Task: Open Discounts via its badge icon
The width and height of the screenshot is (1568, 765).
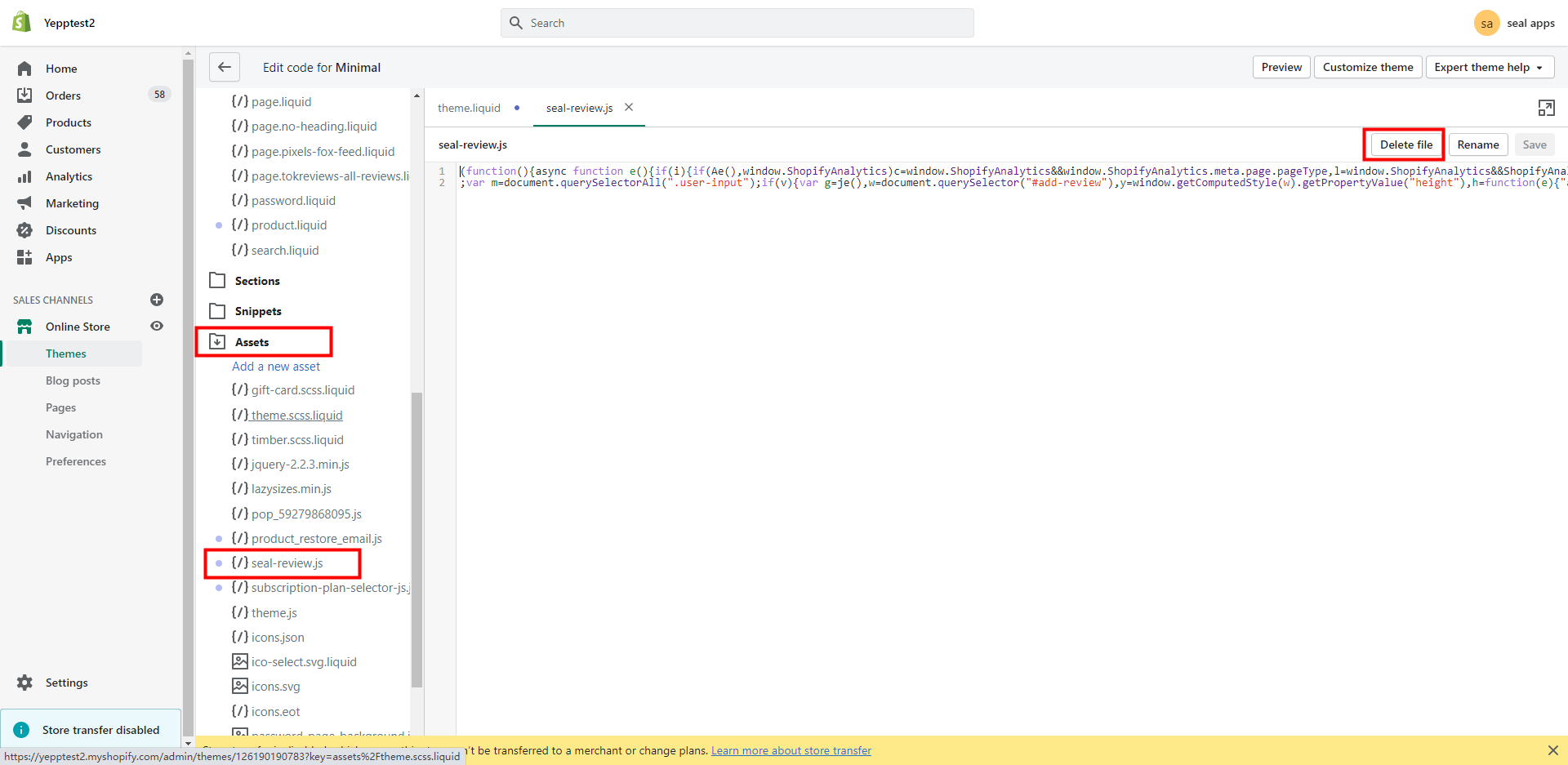Action: click(x=24, y=230)
